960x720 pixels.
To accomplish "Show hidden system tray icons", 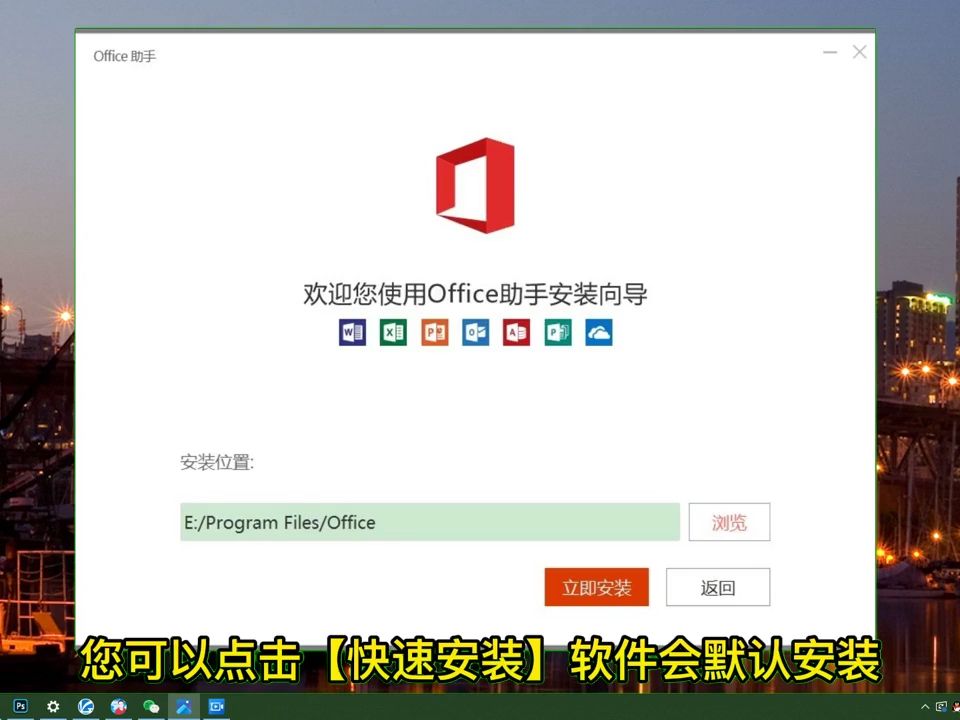I will coord(925,707).
